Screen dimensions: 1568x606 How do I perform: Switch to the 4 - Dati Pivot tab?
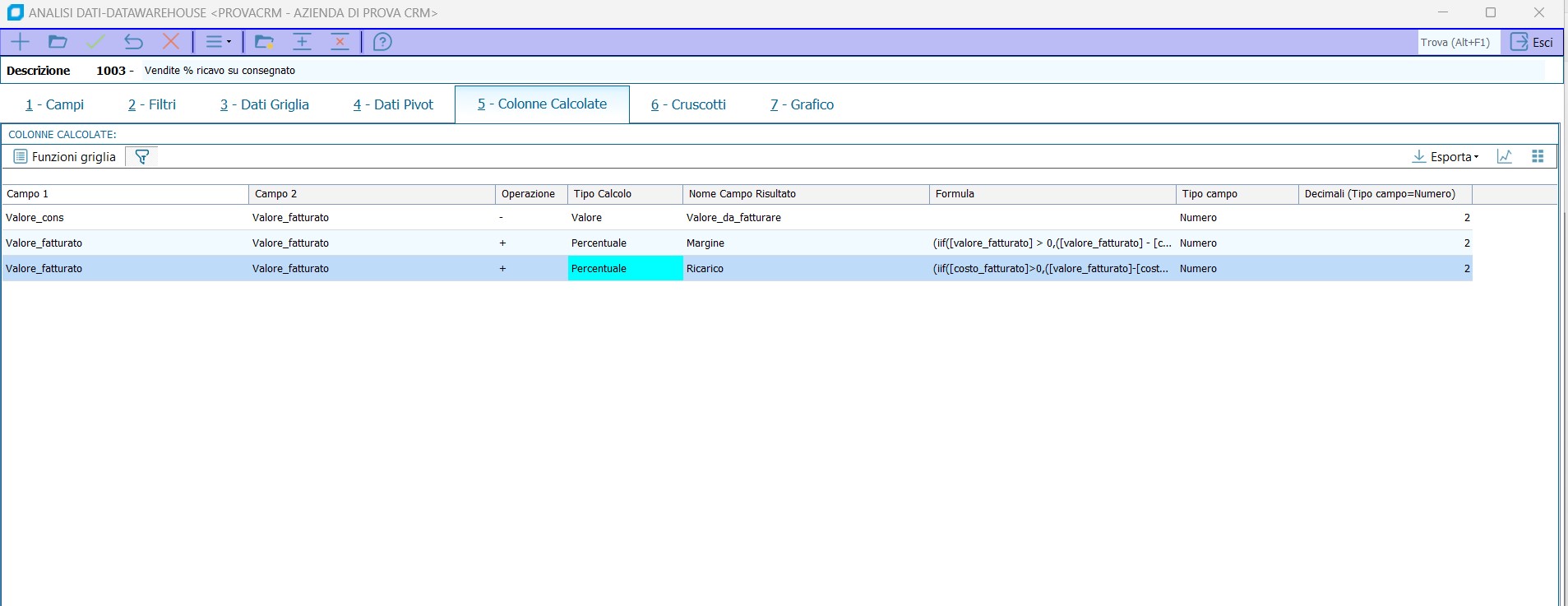393,104
